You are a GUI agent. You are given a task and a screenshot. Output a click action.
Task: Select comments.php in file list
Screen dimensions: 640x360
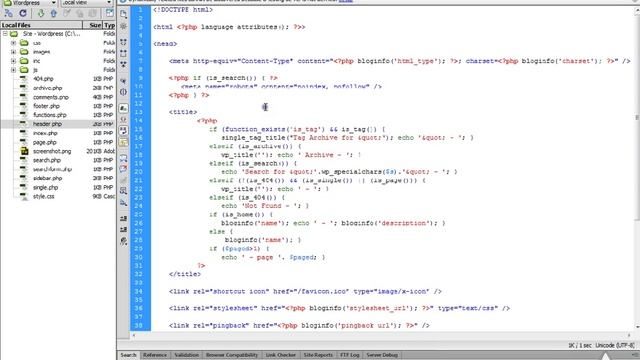51,97
